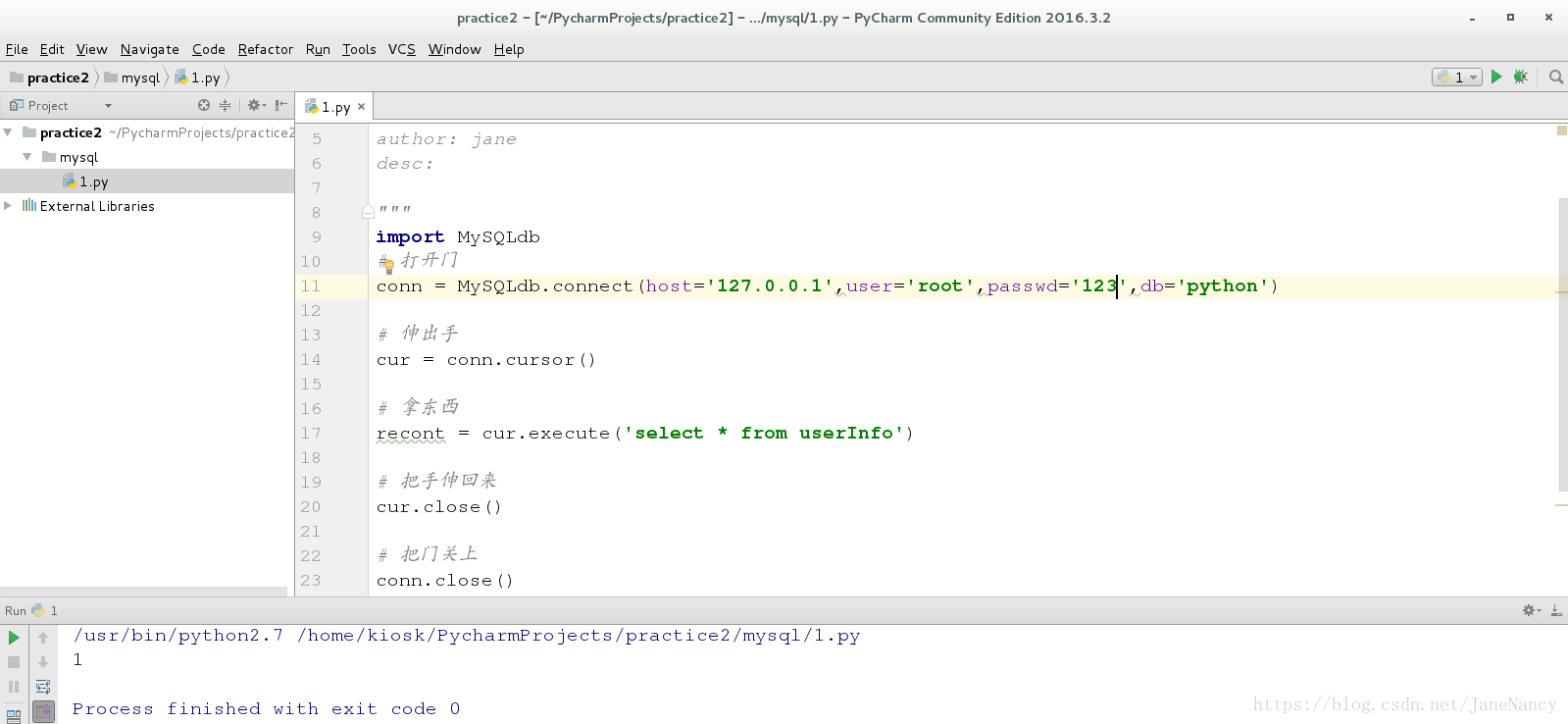The width and height of the screenshot is (1568, 724).
Task: Open the Window menu
Action: coord(454,49)
